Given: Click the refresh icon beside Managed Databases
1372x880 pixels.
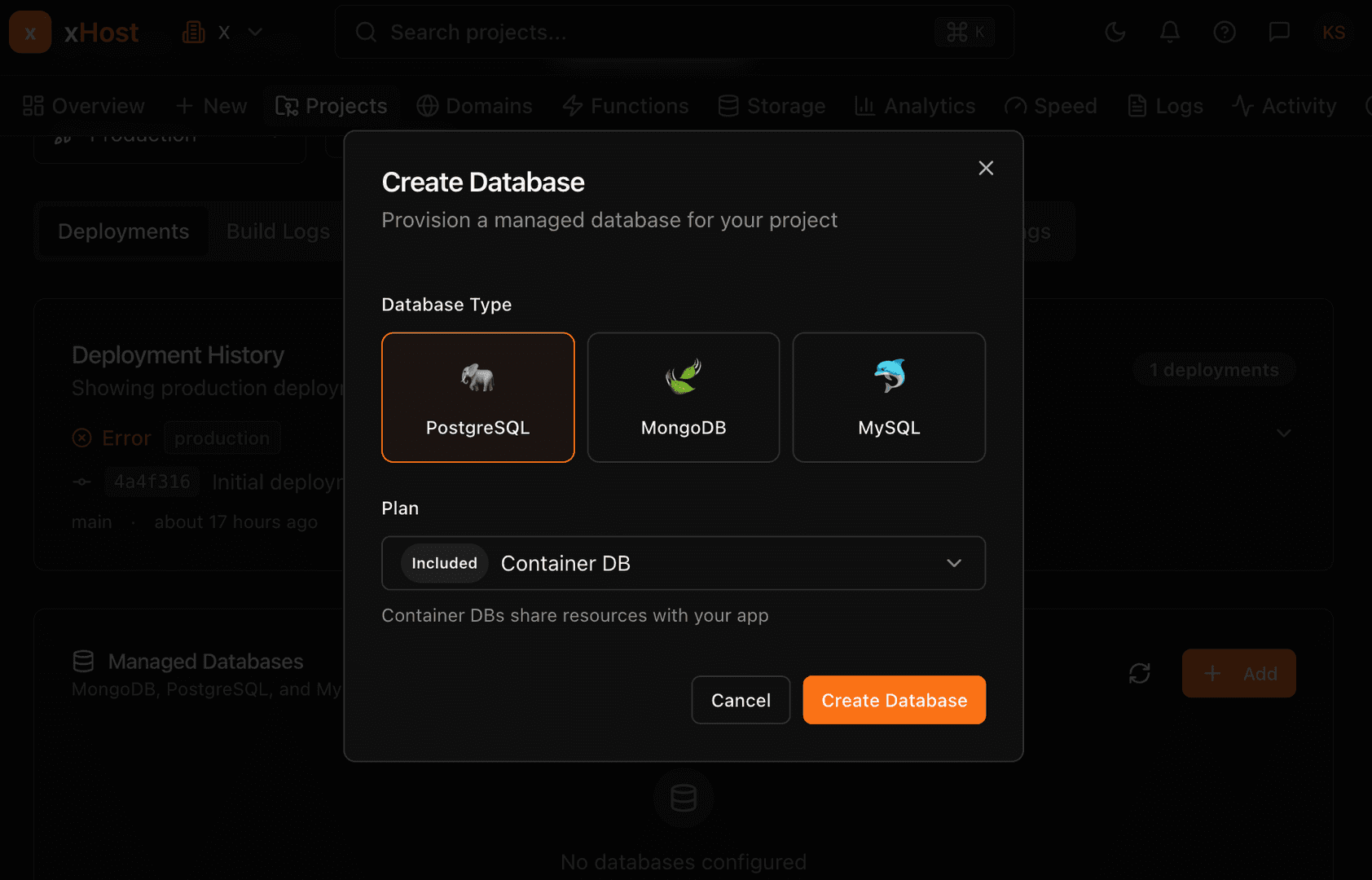Looking at the screenshot, I should pyautogui.click(x=1139, y=674).
